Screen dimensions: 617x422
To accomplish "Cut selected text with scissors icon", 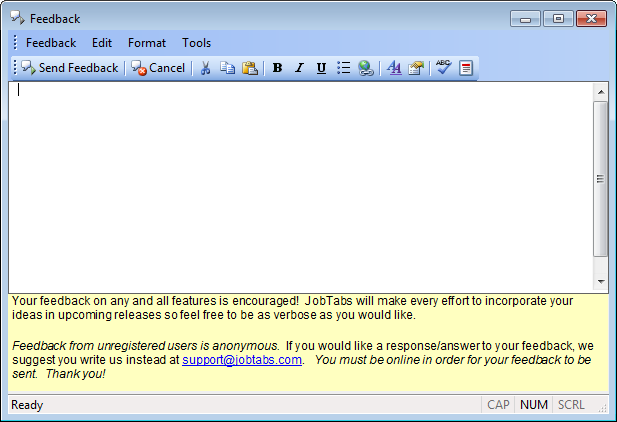I will click(x=205, y=68).
